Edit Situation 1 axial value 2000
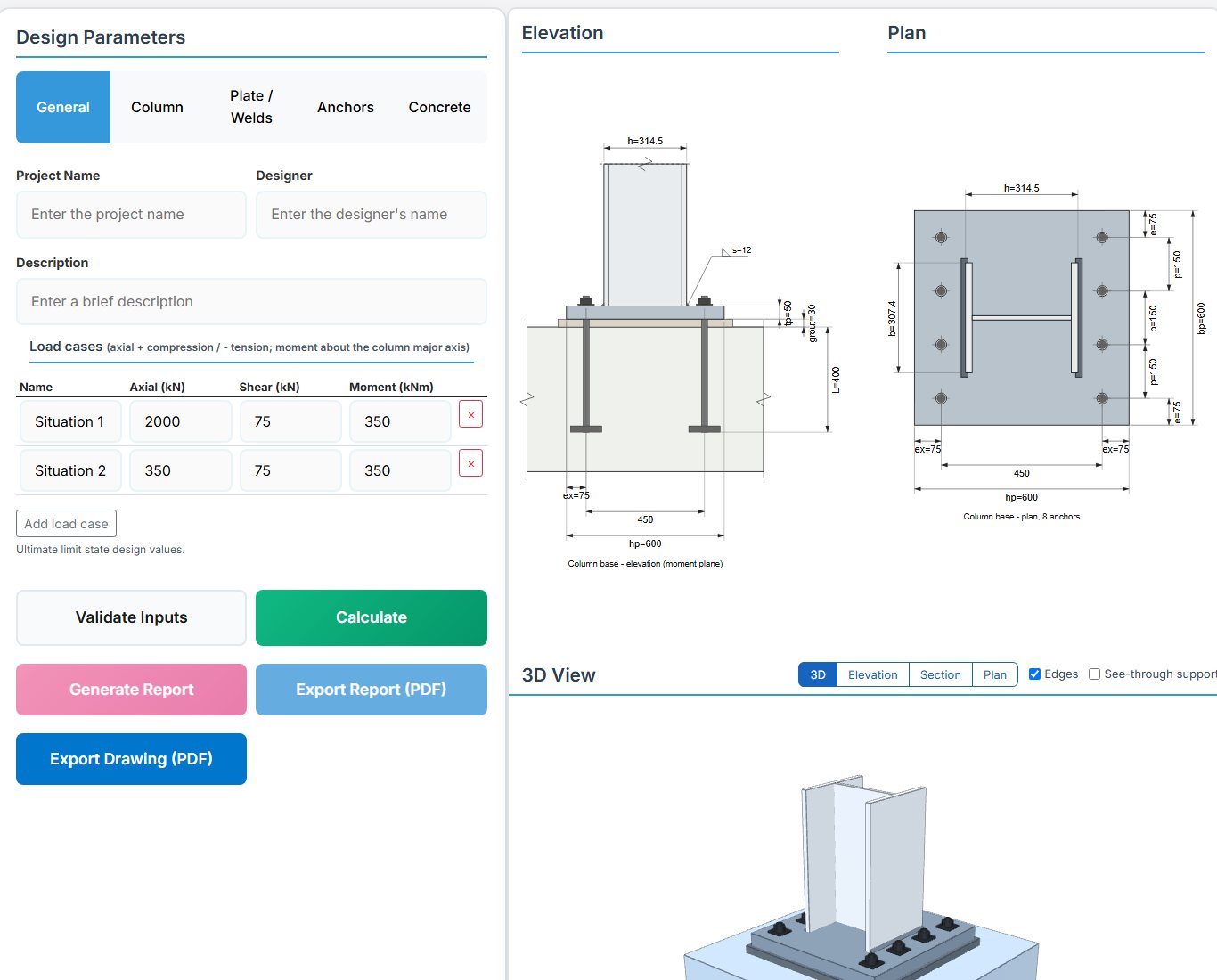Screen dimensions: 1217x980 [181, 421]
